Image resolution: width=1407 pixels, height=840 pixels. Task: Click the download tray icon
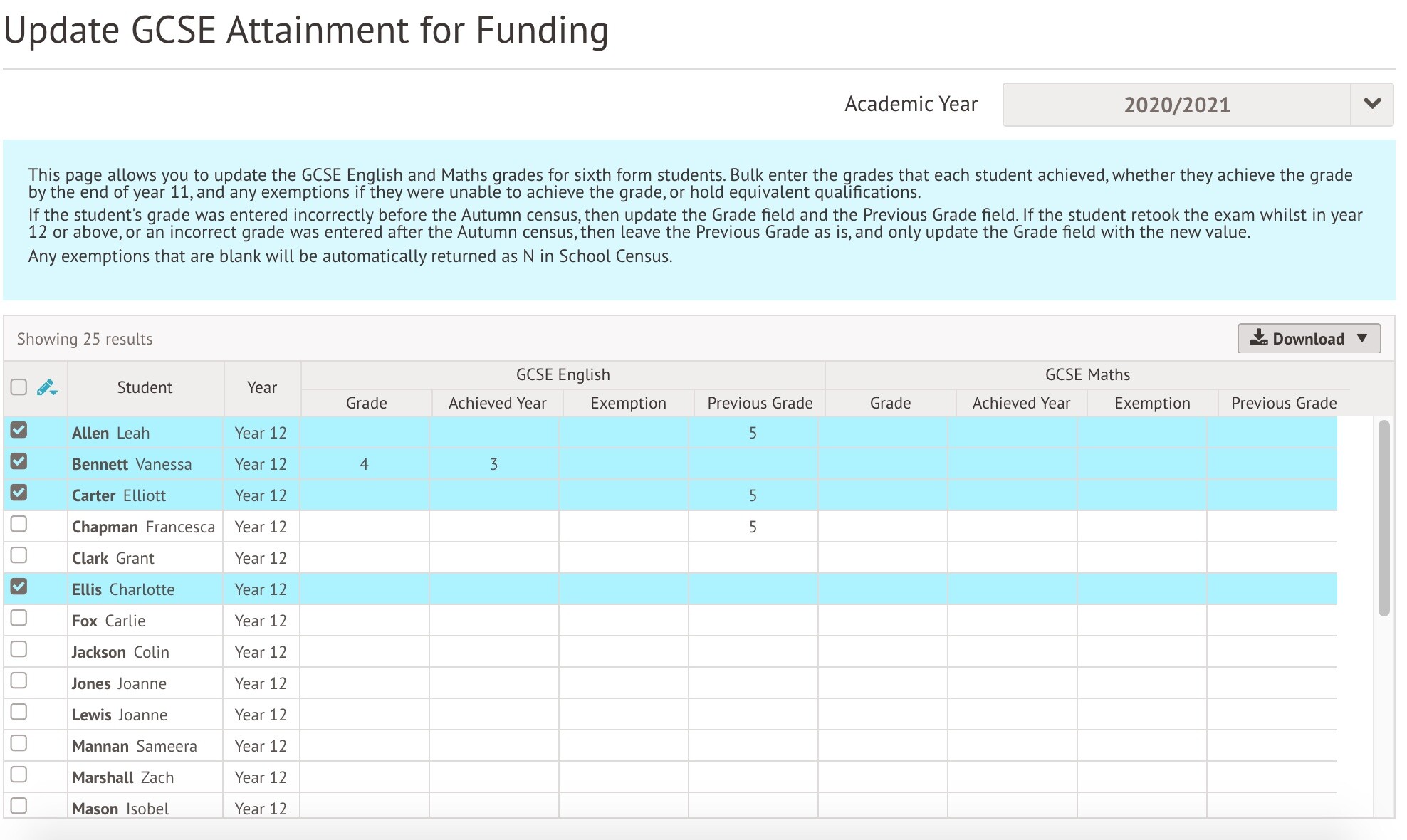click(x=1258, y=337)
